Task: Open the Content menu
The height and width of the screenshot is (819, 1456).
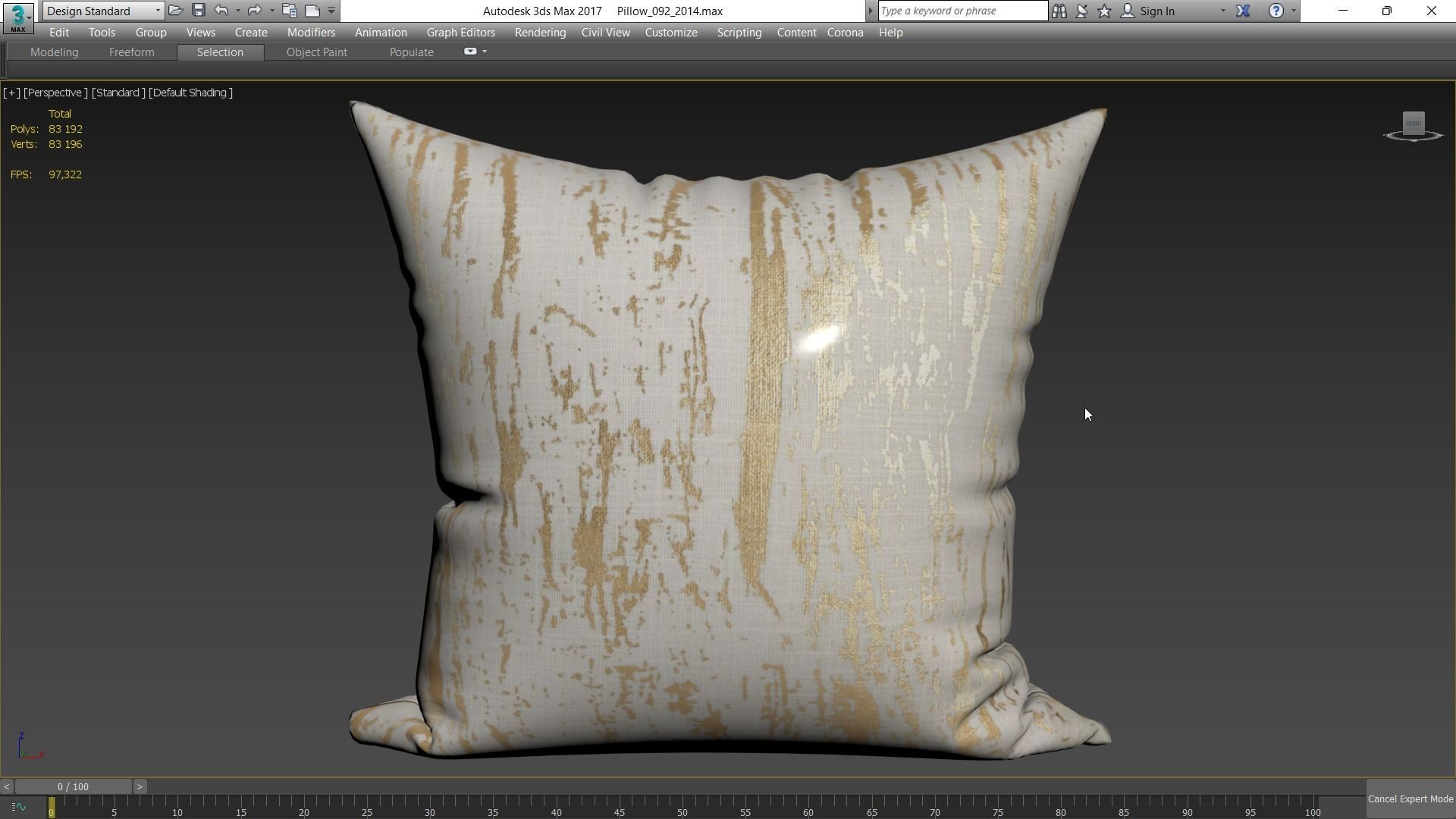Action: pyautogui.click(x=796, y=33)
